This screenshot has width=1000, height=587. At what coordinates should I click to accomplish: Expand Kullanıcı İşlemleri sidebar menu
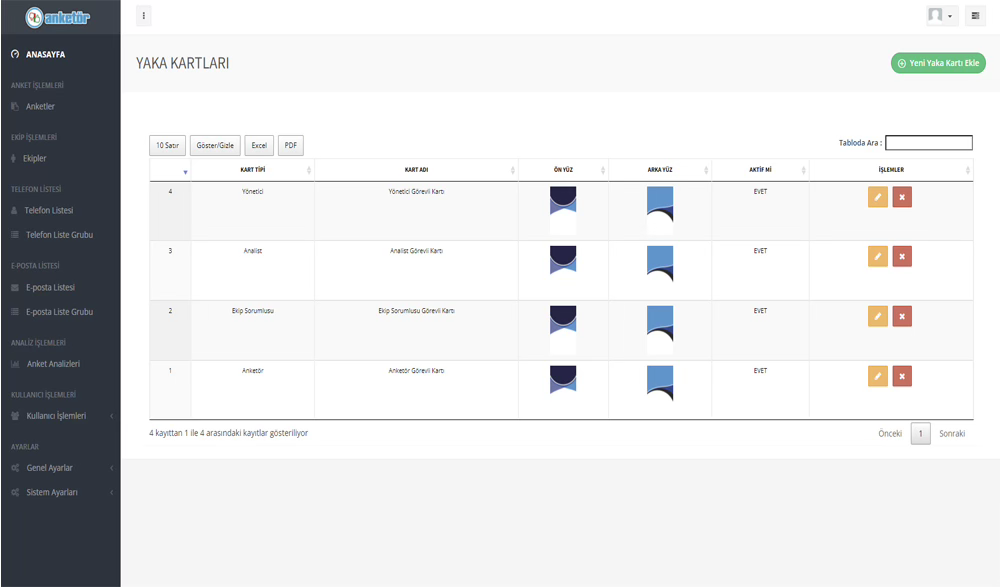60,416
